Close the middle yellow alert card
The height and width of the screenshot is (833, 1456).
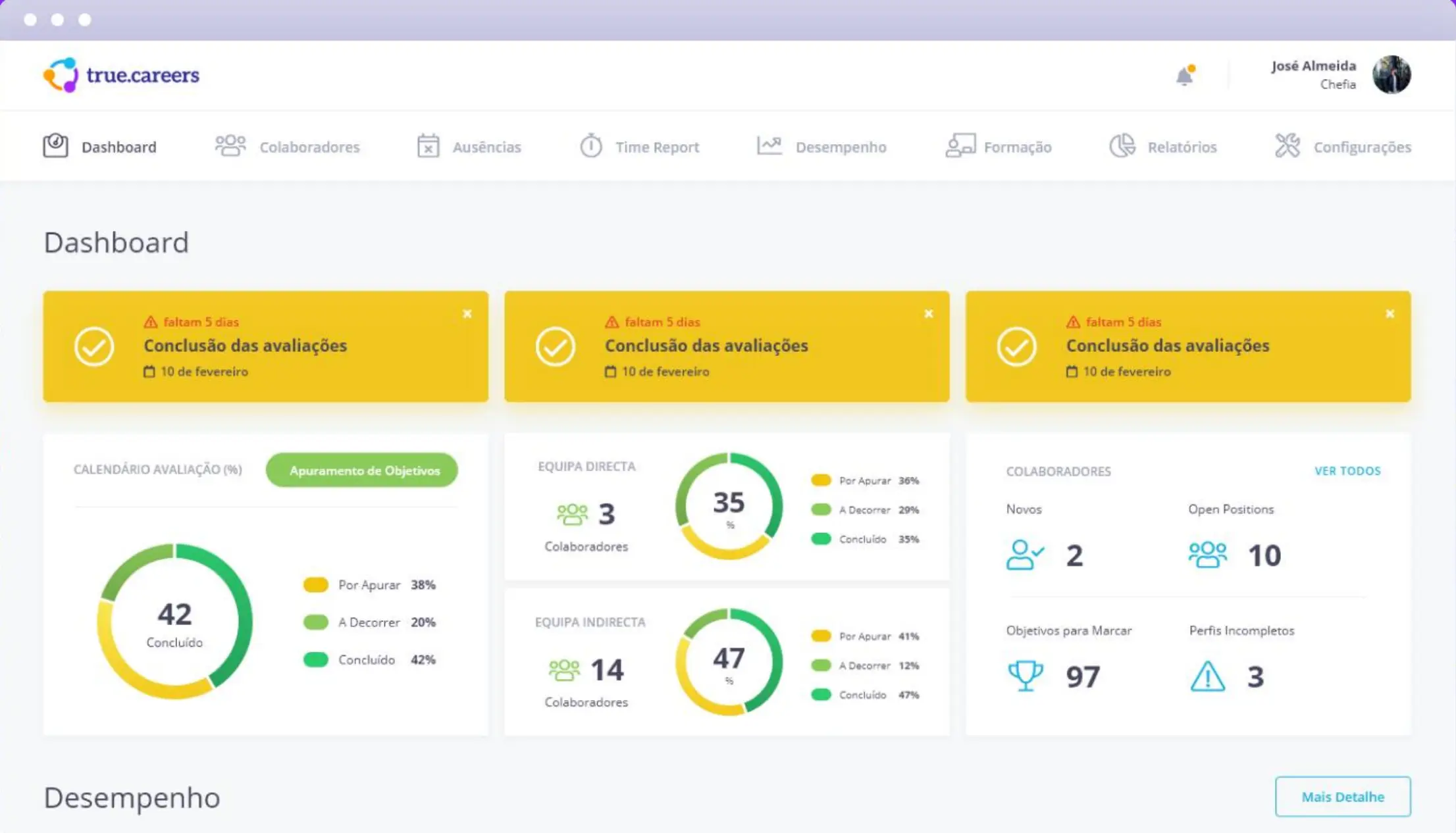pos(928,314)
